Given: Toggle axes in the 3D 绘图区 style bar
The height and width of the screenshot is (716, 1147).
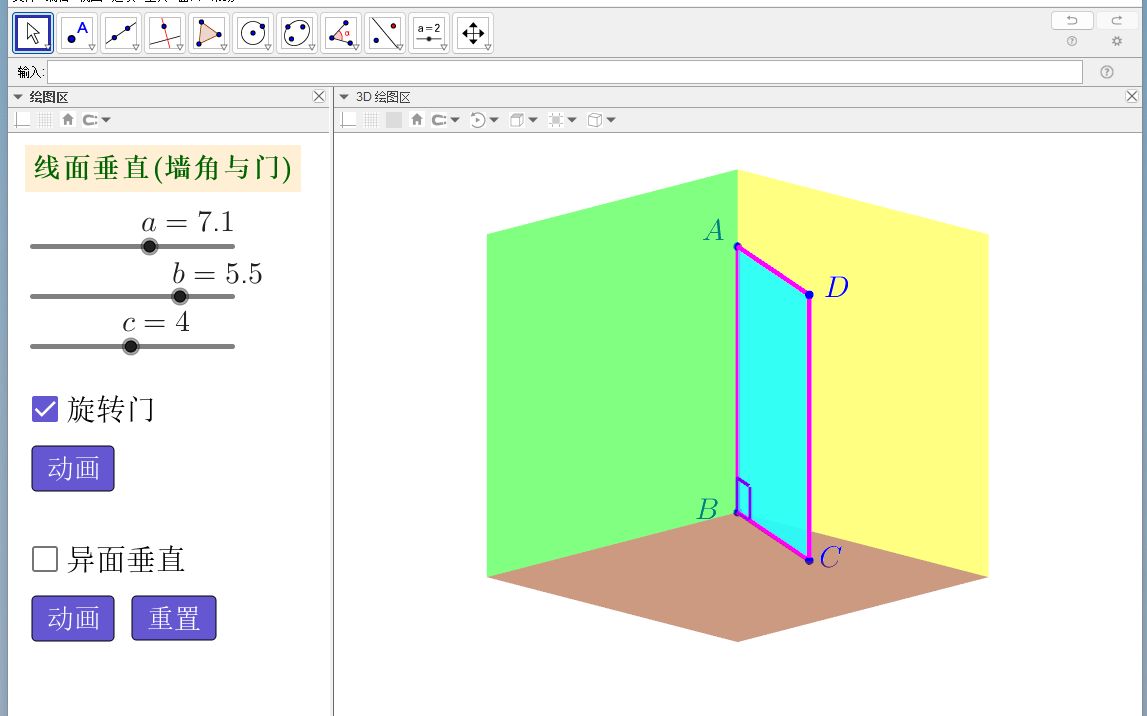Looking at the screenshot, I should 348,119.
